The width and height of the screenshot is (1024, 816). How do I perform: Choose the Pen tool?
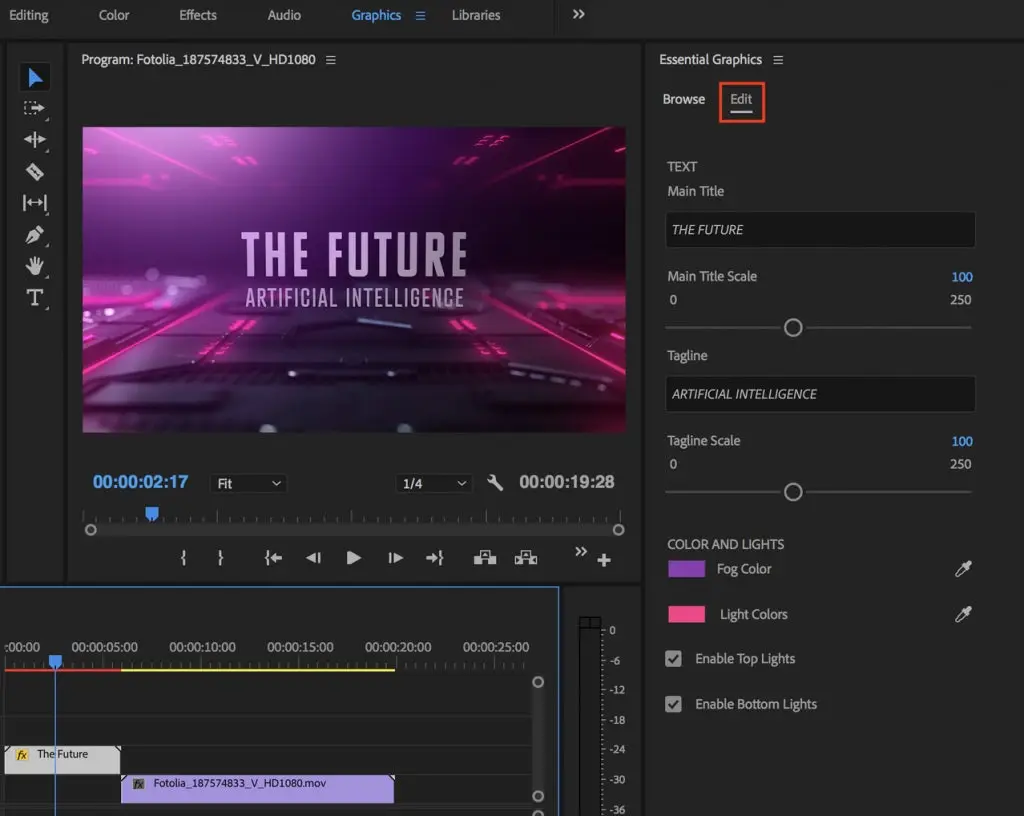coord(35,235)
